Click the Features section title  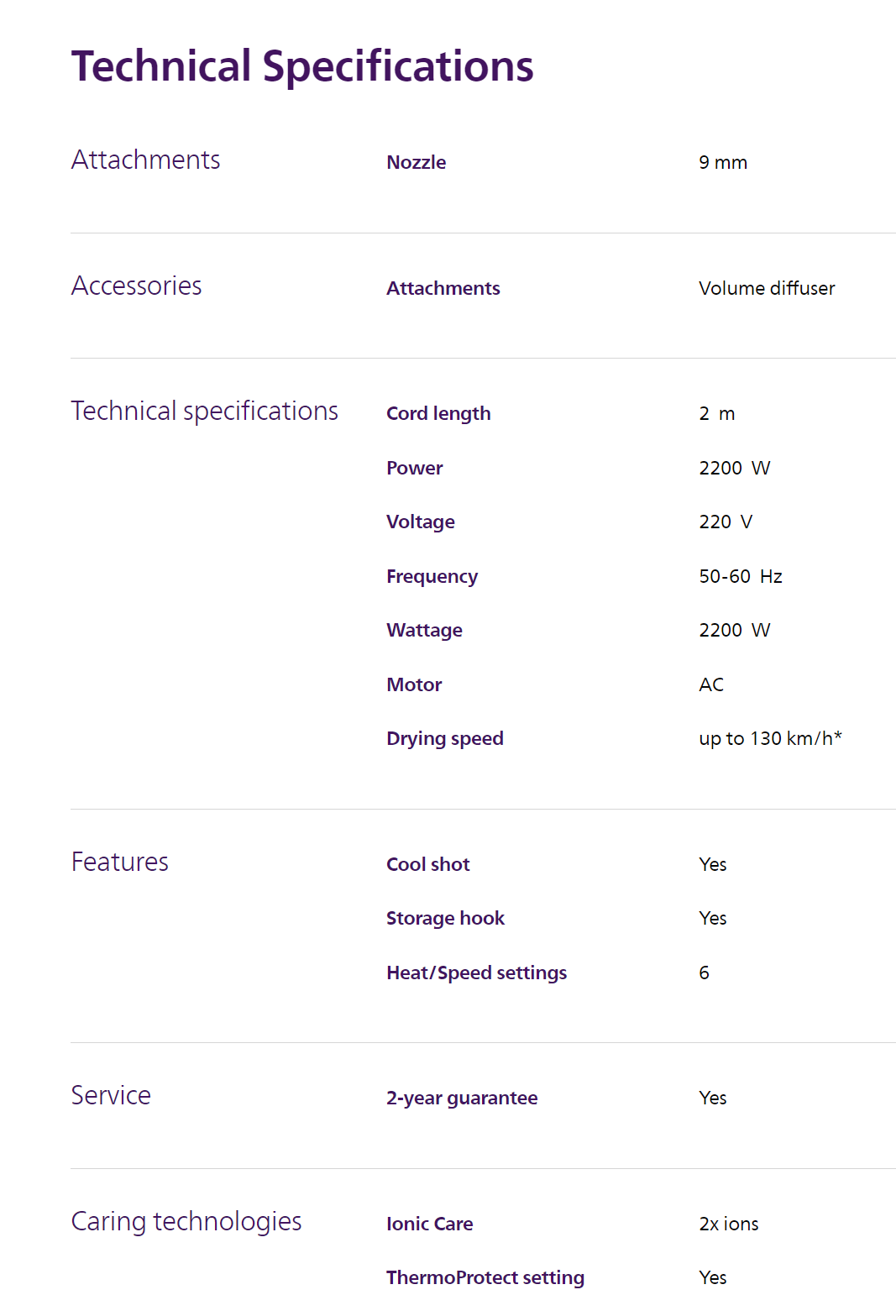[119, 862]
